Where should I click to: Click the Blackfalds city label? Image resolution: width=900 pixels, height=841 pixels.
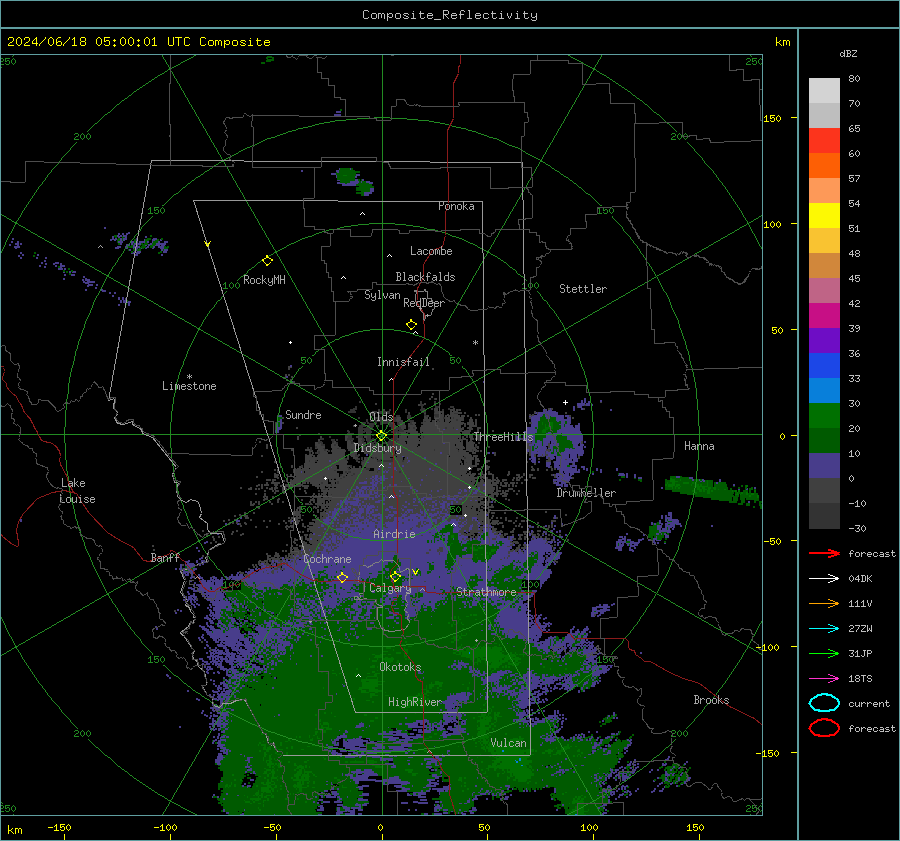click(x=425, y=277)
